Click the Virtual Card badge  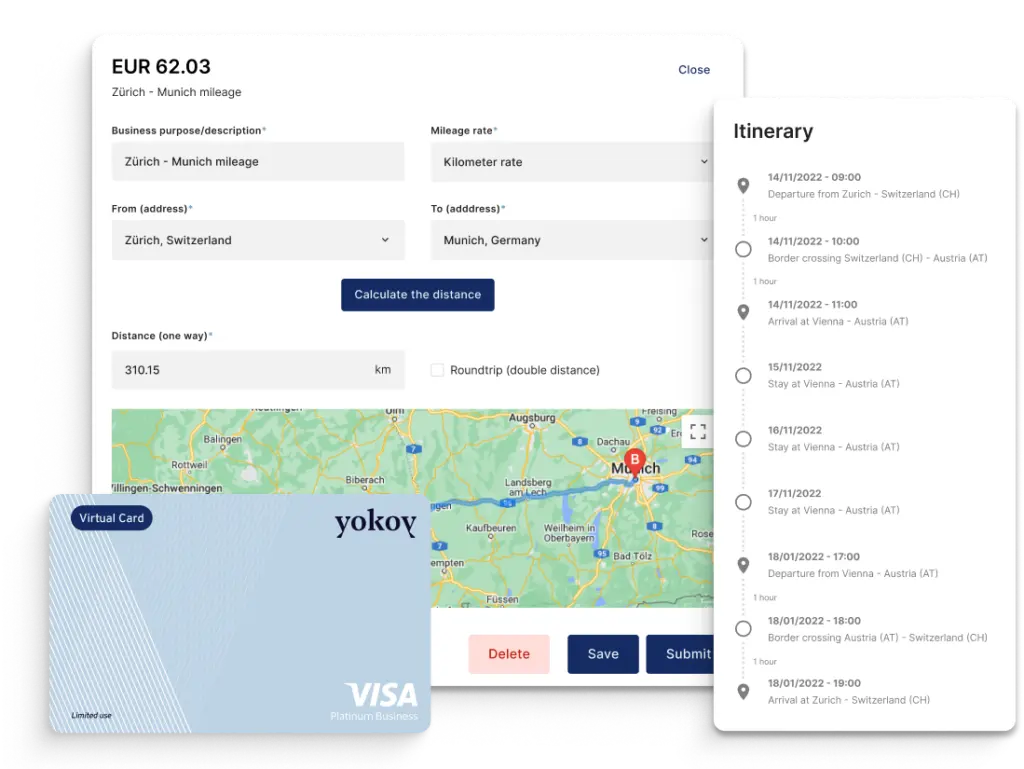(112, 518)
